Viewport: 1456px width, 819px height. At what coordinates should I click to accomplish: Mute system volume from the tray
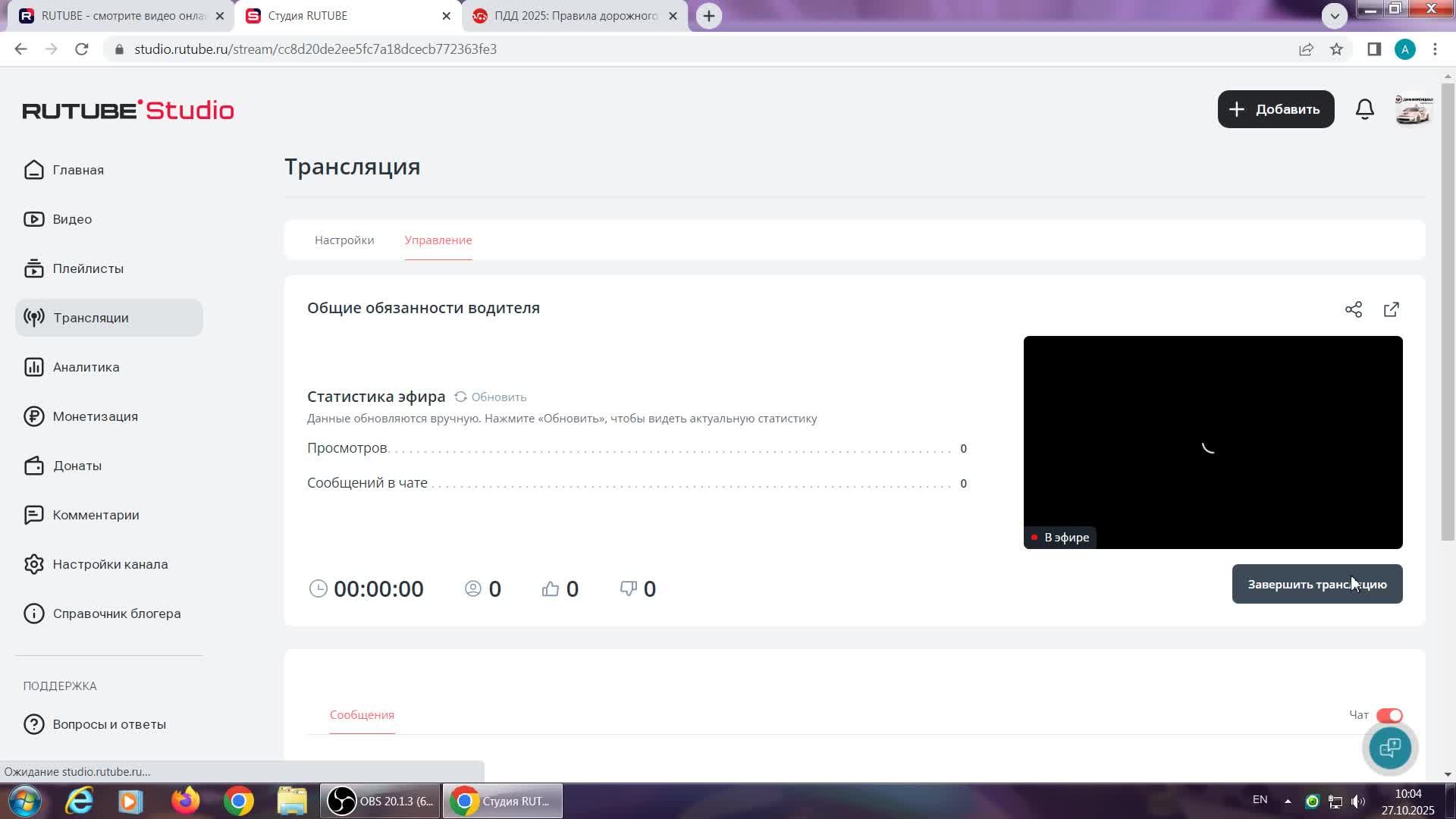(x=1357, y=801)
